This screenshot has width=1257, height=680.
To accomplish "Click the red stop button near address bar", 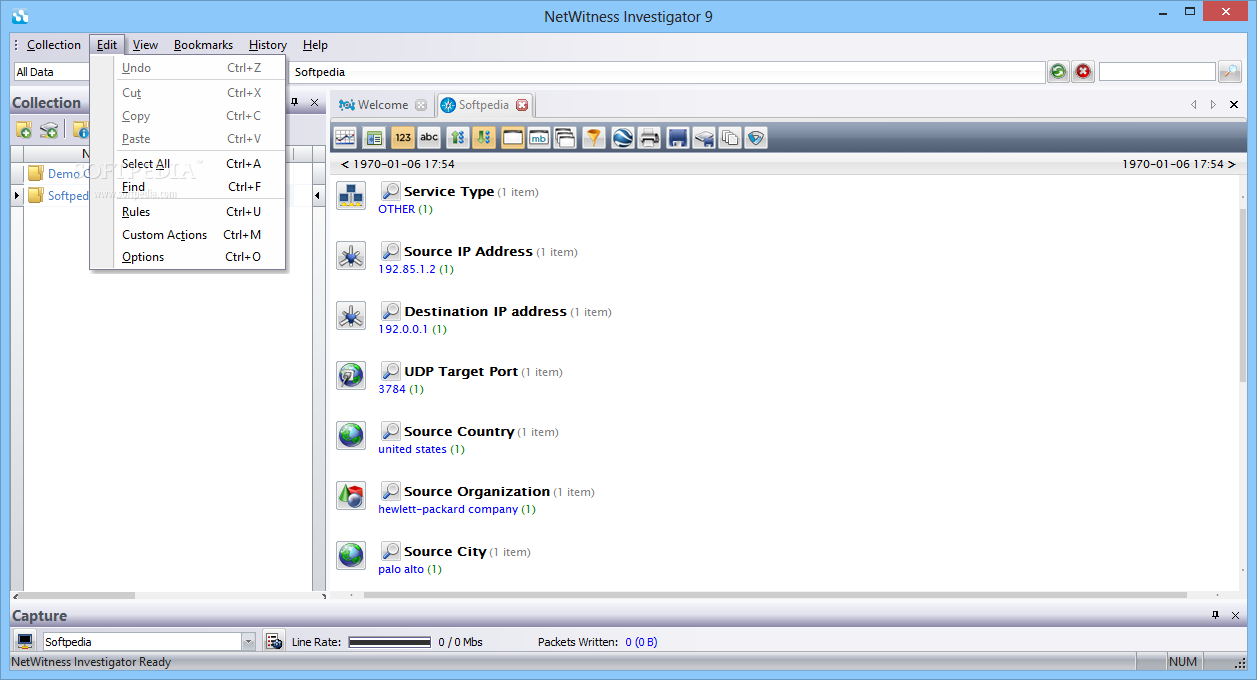I will coord(1083,71).
